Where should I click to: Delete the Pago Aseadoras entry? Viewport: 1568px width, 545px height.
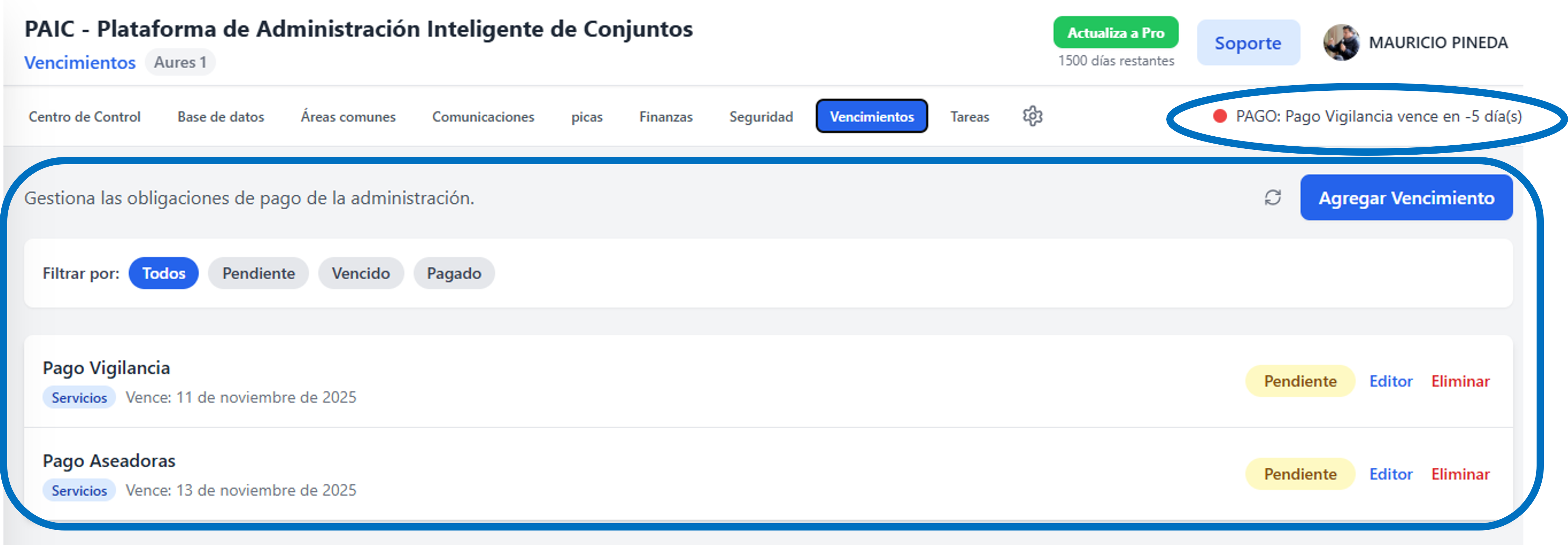pyautogui.click(x=1460, y=474)
